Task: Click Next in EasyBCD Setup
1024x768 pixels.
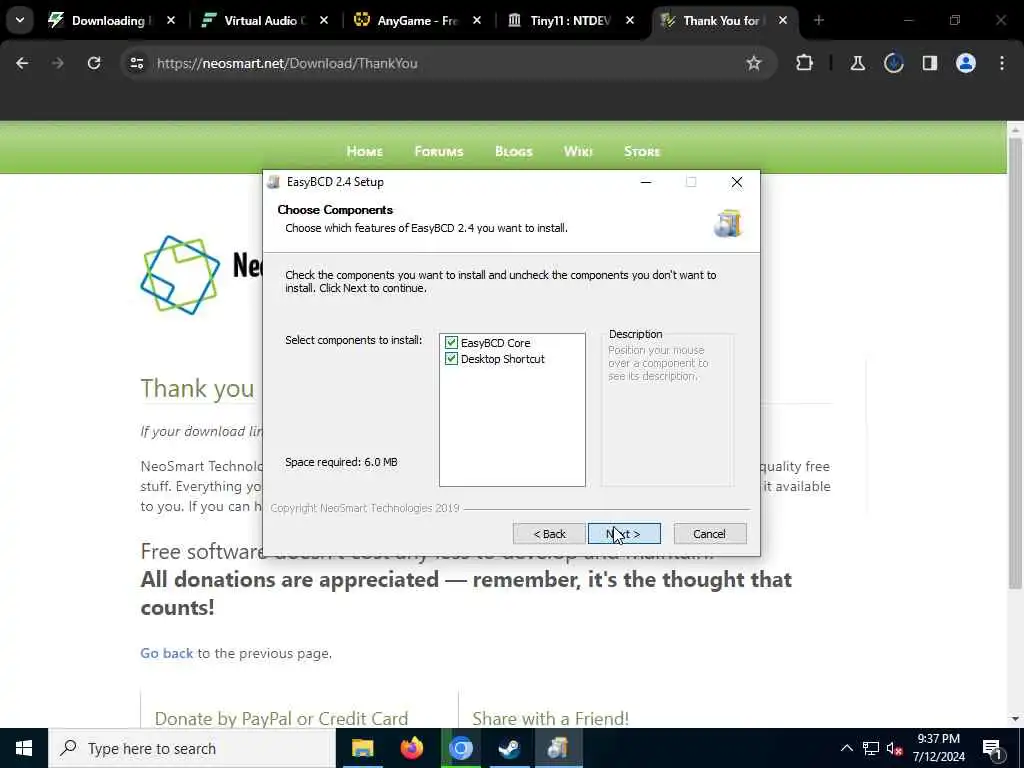Action: (624, 534)
